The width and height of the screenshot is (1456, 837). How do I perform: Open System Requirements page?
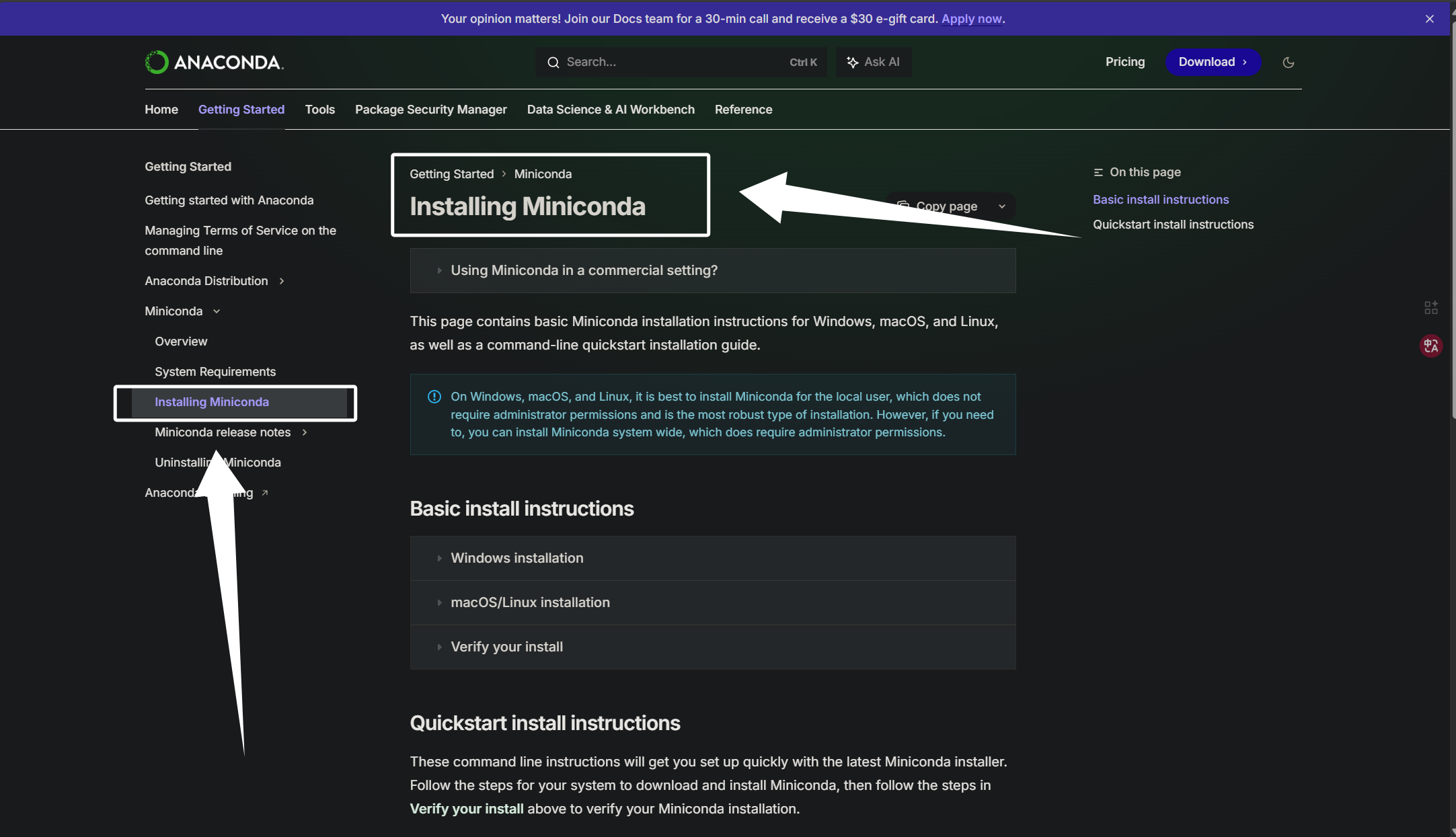point(215,372)
